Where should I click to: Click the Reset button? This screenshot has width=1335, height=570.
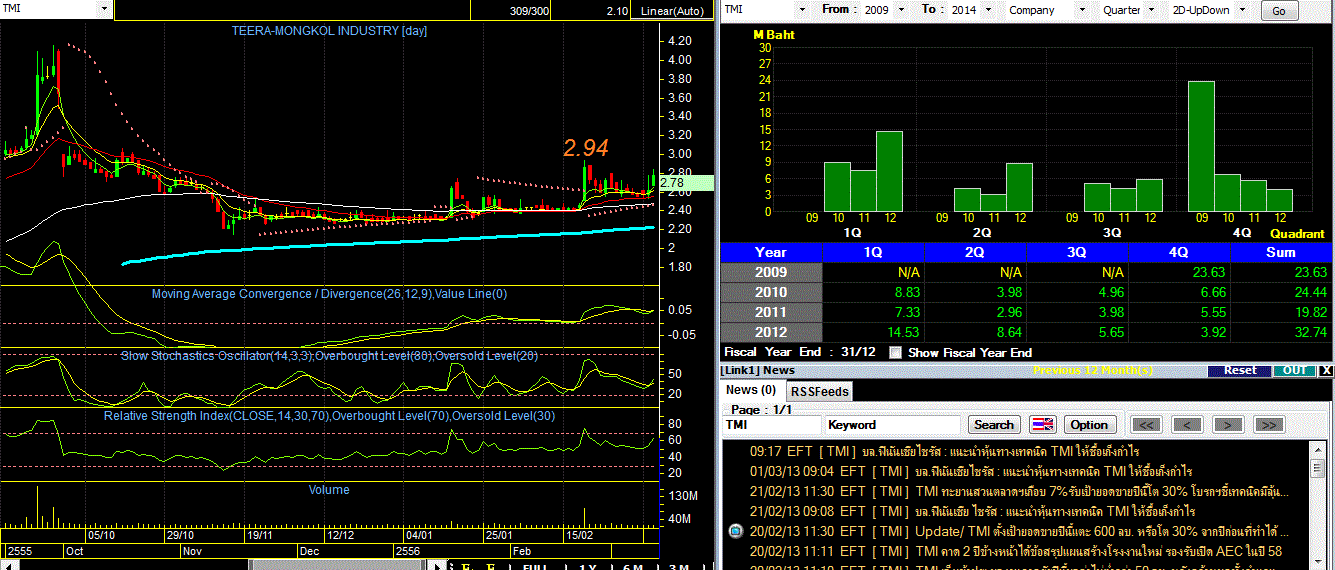point(1240,370)
